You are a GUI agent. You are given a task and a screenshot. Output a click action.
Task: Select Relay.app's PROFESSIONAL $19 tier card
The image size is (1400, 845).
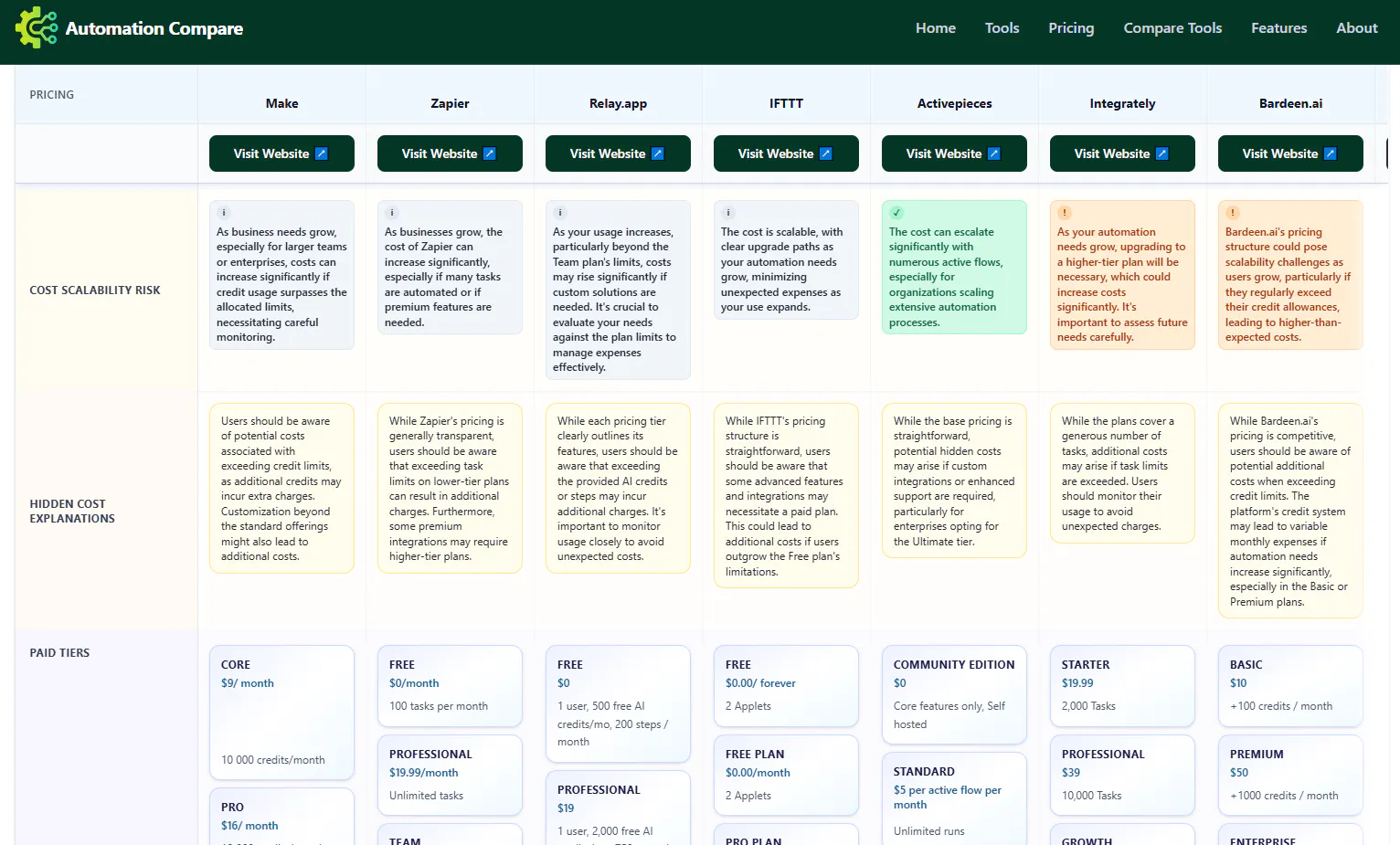(x=618, y=808)
